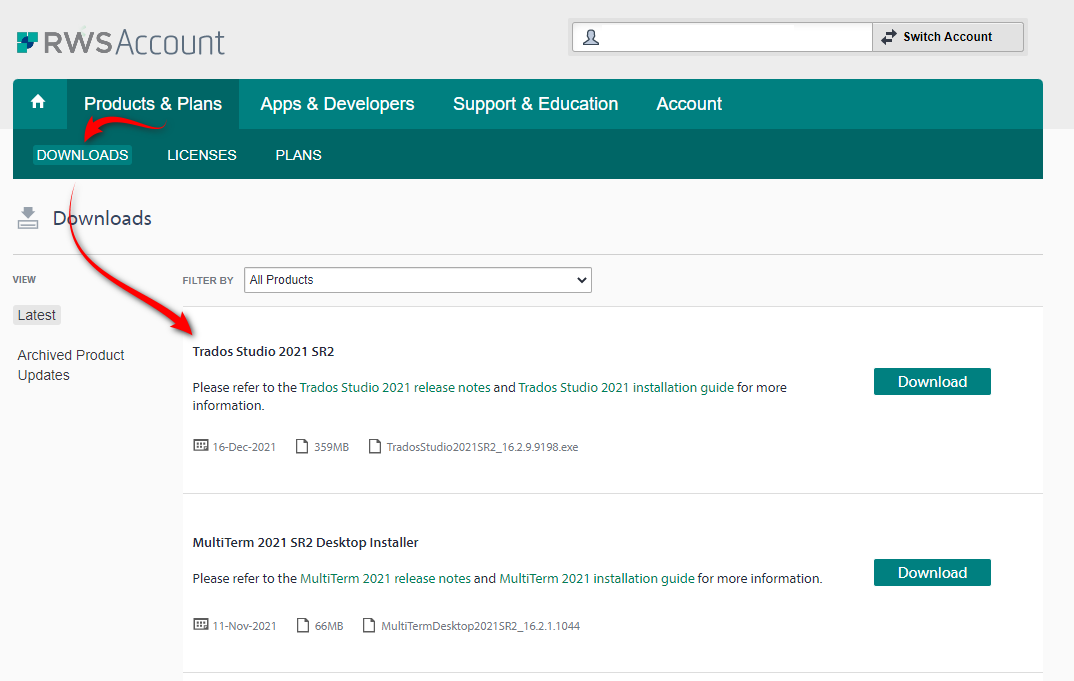Select the LICENSES submenu item
Screen dimensions: 1074x681
tap(202, 155)
